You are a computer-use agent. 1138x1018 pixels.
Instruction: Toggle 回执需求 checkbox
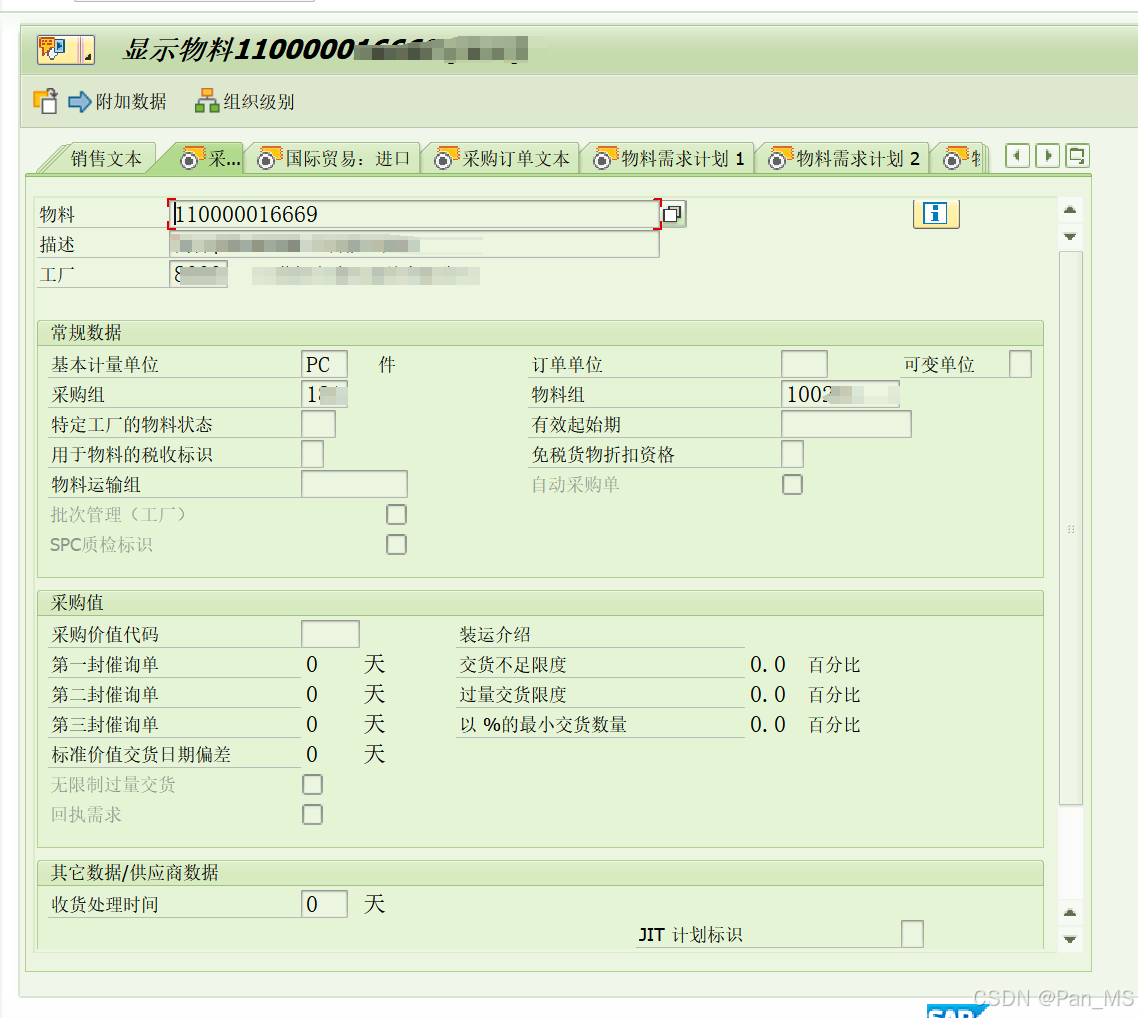pyautogui.click(x=312, y=814)
